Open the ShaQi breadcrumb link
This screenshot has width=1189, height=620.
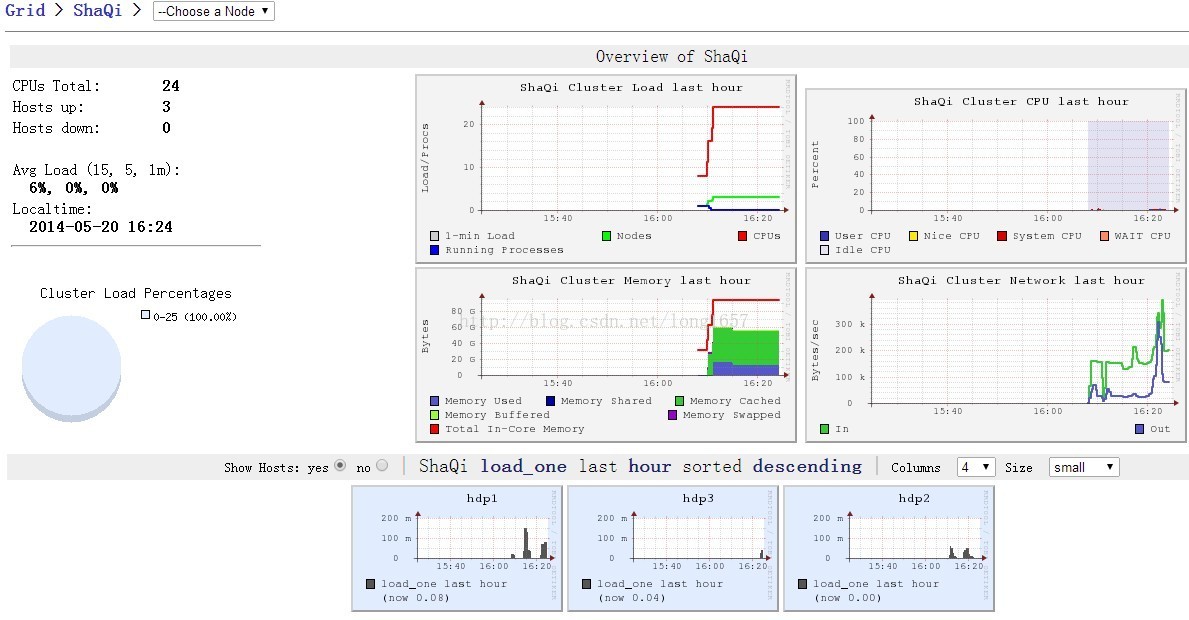pos(97,11)
